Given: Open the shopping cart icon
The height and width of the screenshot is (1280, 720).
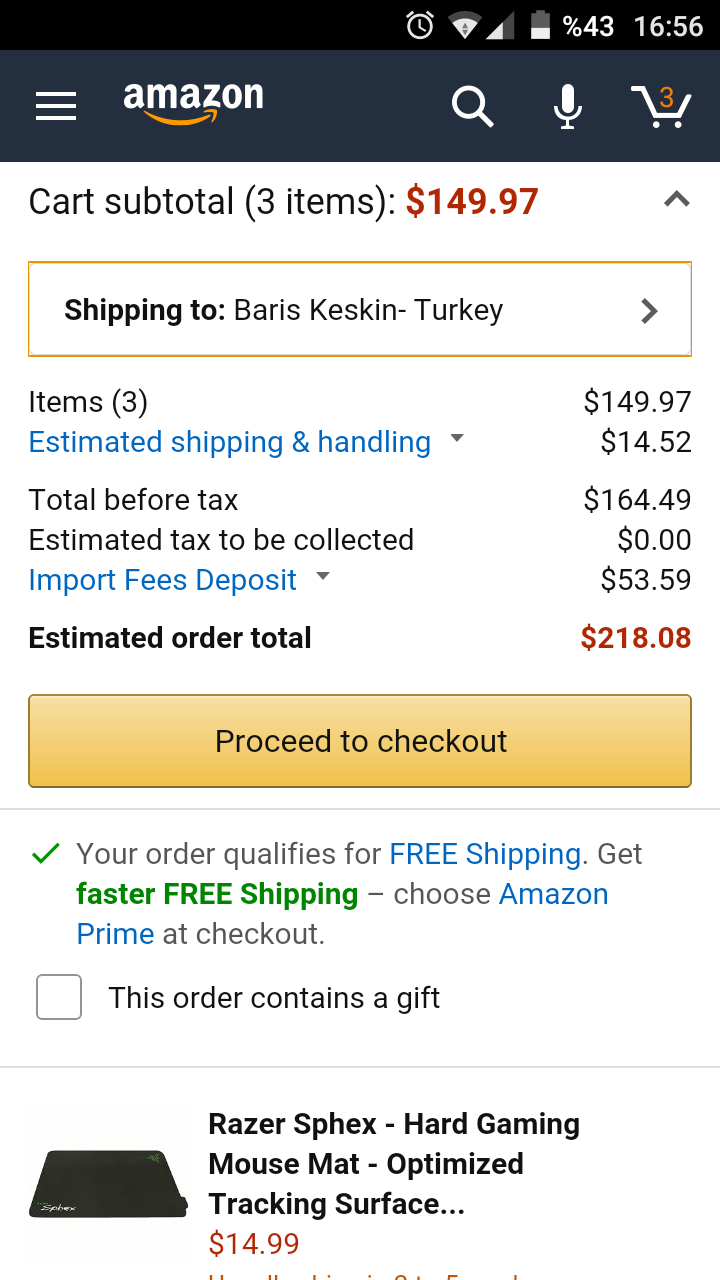Looking at the screenshot, I should [661, 106].
